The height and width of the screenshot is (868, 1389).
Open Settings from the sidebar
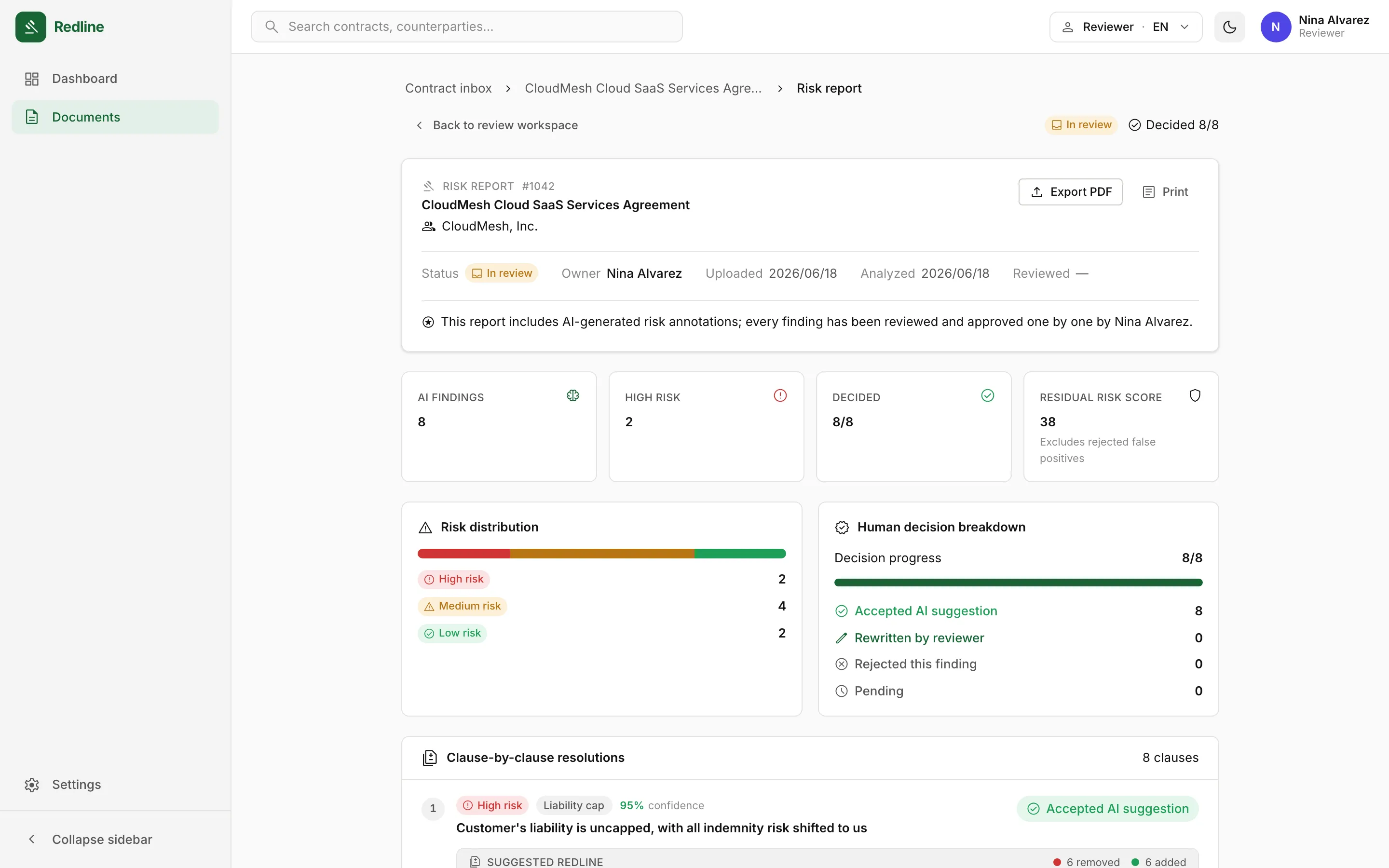(115, 785)
